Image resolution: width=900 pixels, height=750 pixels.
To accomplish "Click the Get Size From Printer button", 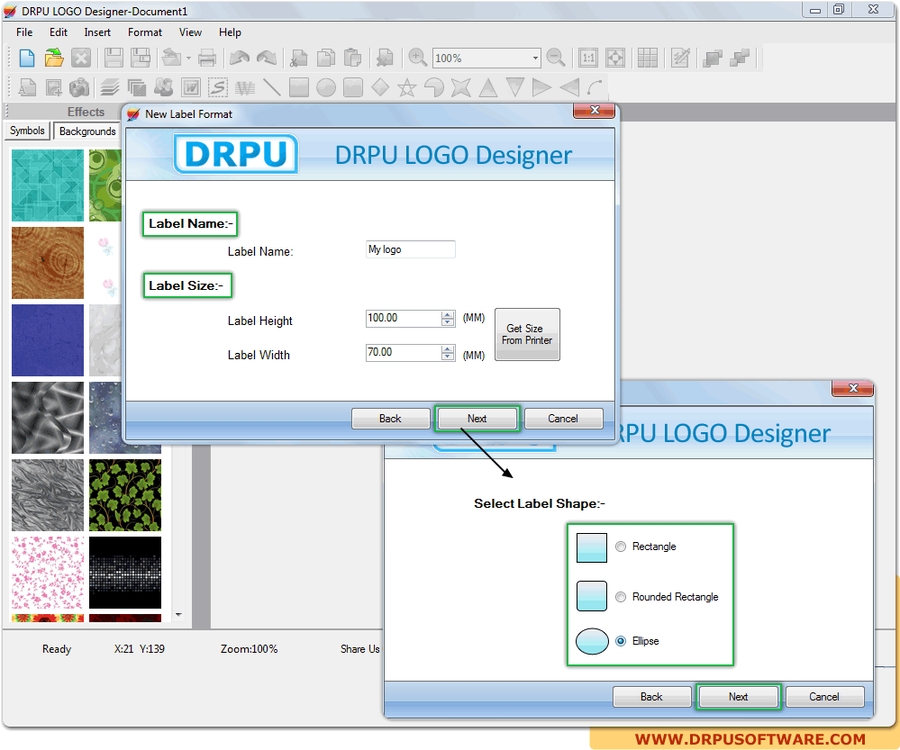I will [527, 334].
